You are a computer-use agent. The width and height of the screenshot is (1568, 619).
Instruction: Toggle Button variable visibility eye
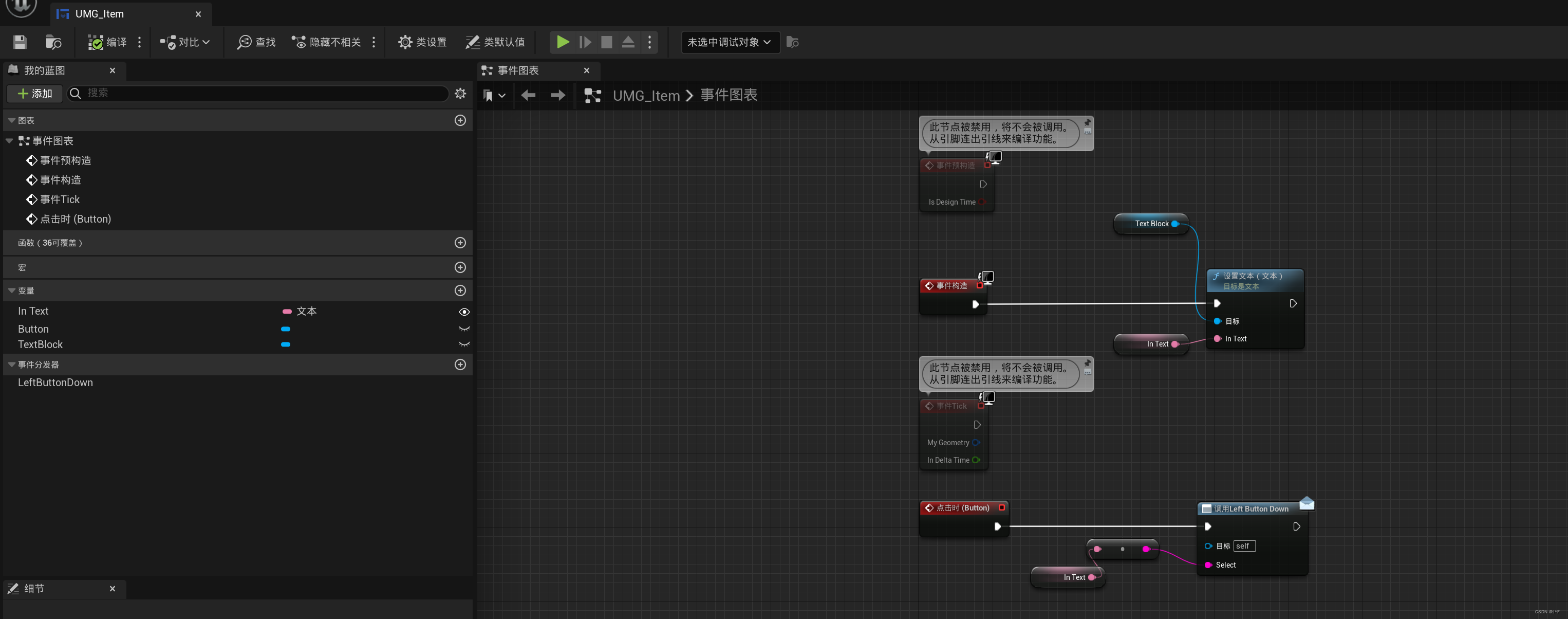click(x=464, y=329)
